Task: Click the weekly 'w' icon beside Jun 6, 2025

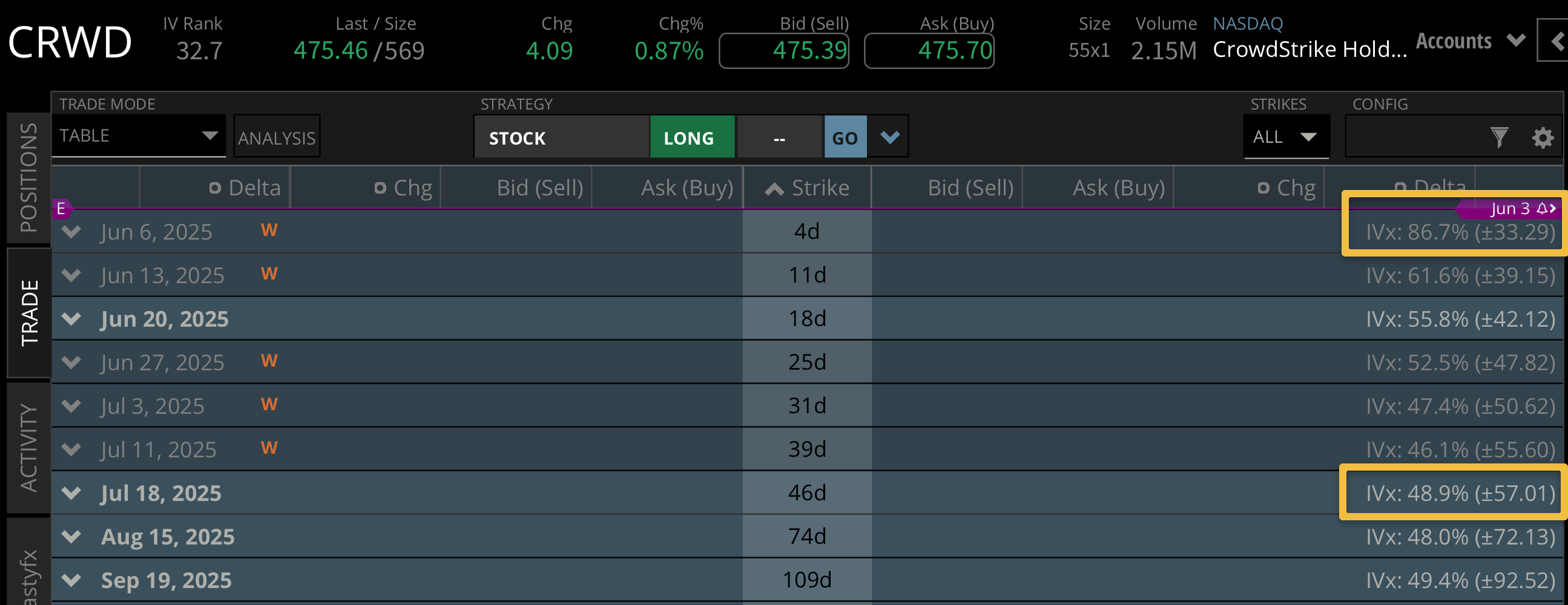Action: pos(268,231)
